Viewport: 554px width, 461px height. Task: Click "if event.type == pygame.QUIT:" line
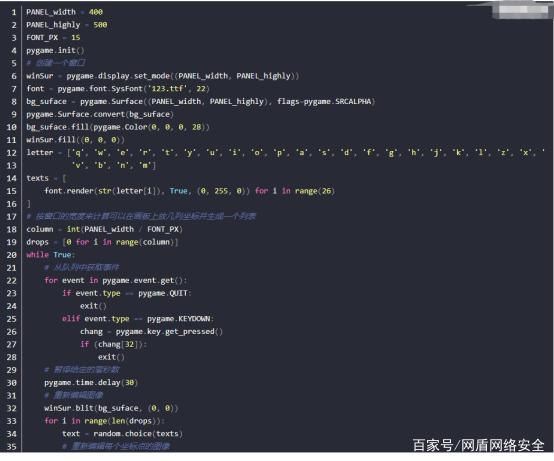tap(127, 293)
